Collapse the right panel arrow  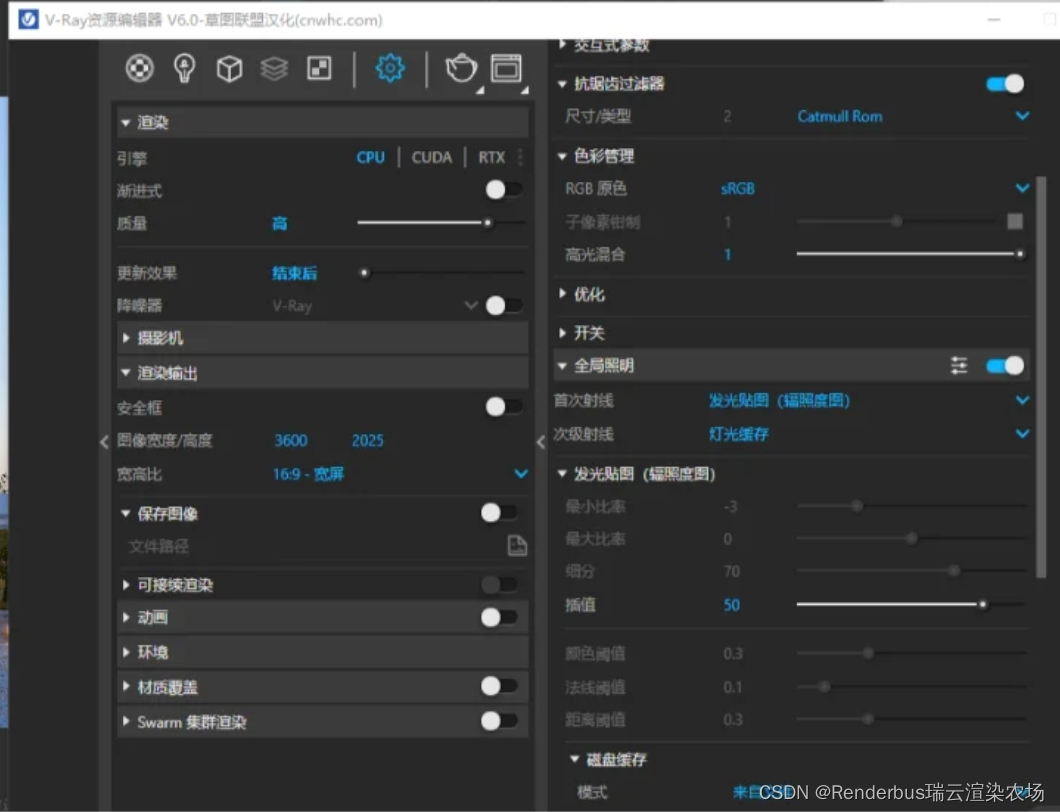coord(541,442)
